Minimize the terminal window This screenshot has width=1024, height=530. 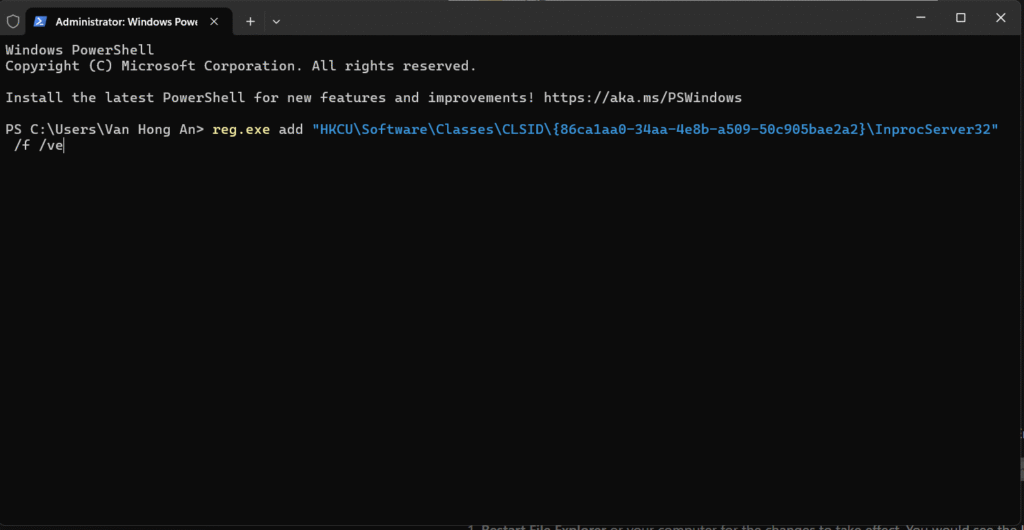(x=915, y=18)
